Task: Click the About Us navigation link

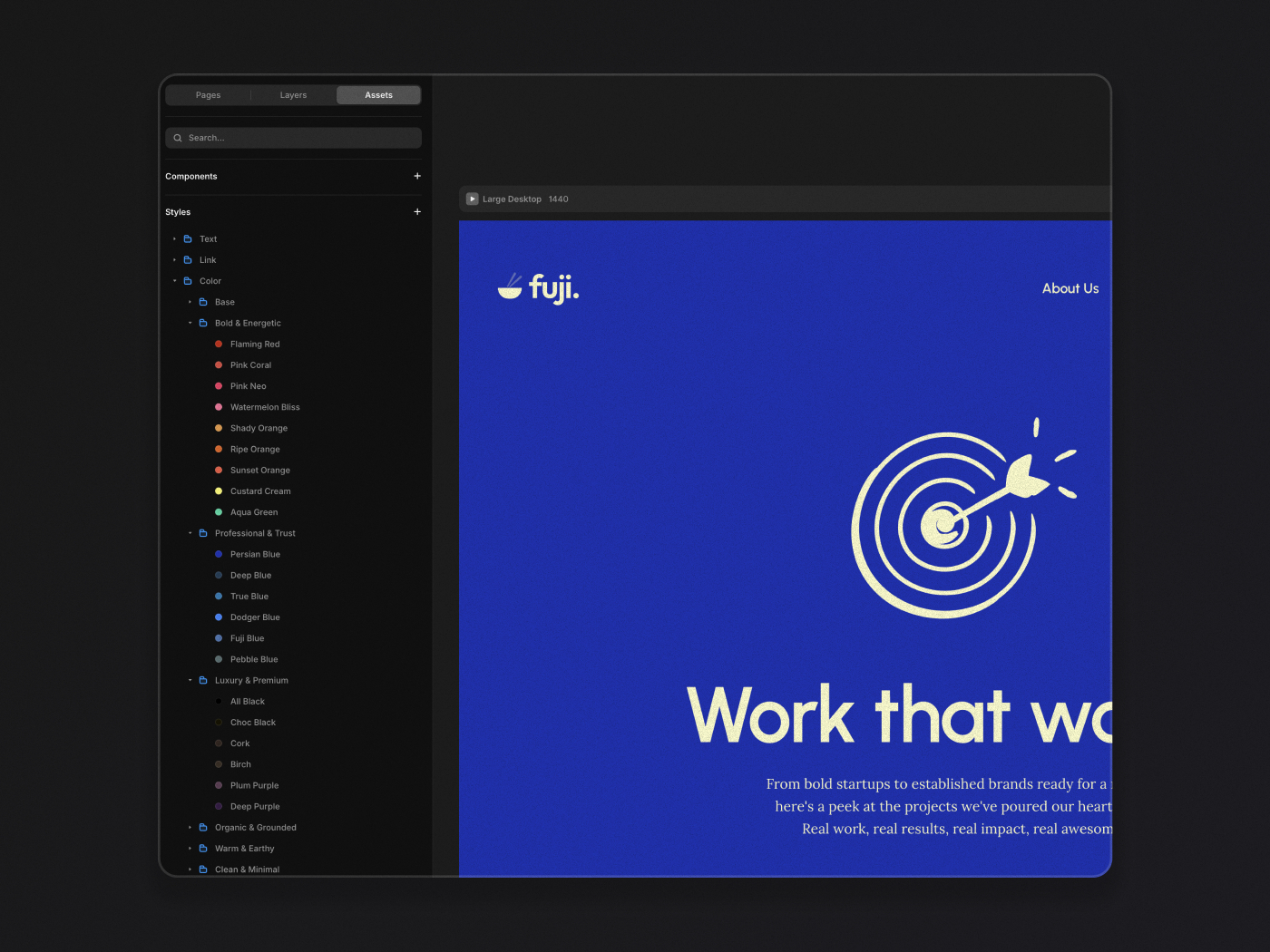Action: [1070, 288]
